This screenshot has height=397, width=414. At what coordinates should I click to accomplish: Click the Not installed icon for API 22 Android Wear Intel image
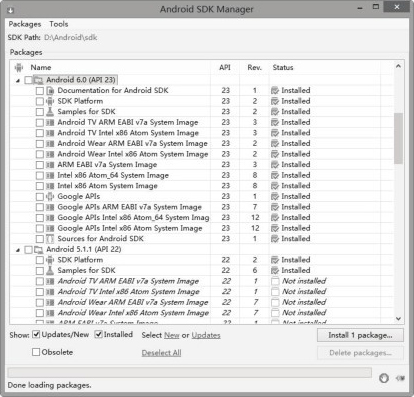pyautogui.click(x=275, y=313)
